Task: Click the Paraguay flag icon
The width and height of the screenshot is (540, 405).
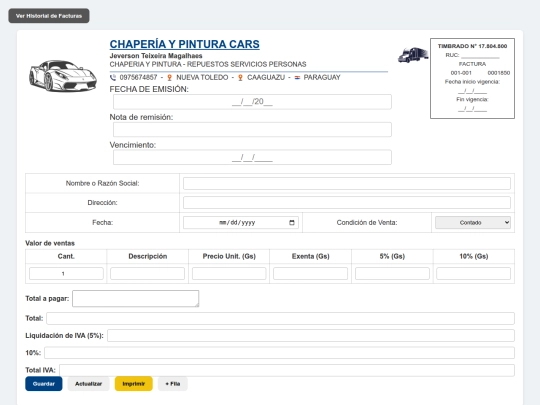Action: (x=297, y=77)
